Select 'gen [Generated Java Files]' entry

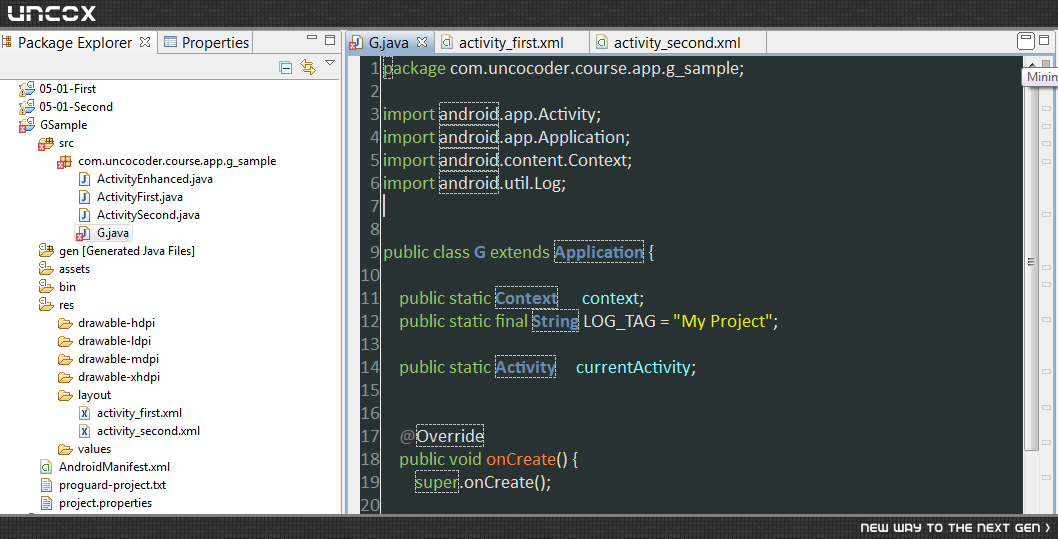127,251
